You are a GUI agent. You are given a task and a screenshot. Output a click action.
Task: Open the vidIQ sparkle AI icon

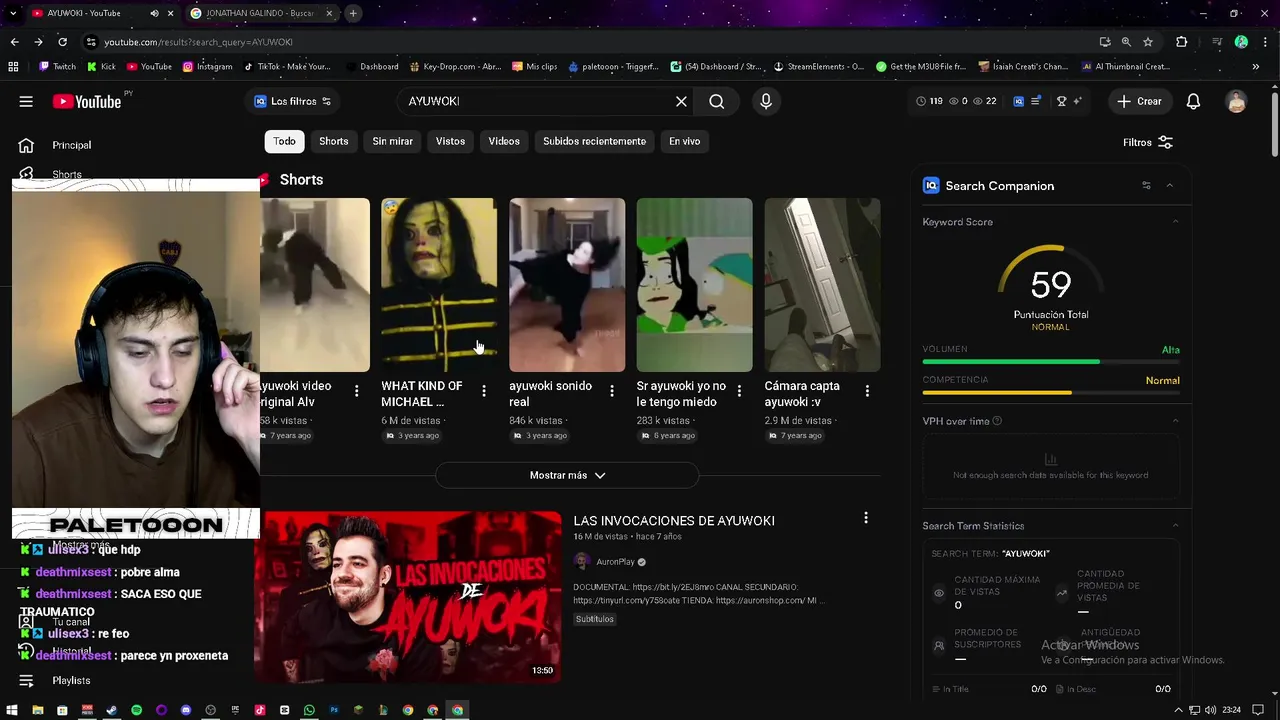1077,101
